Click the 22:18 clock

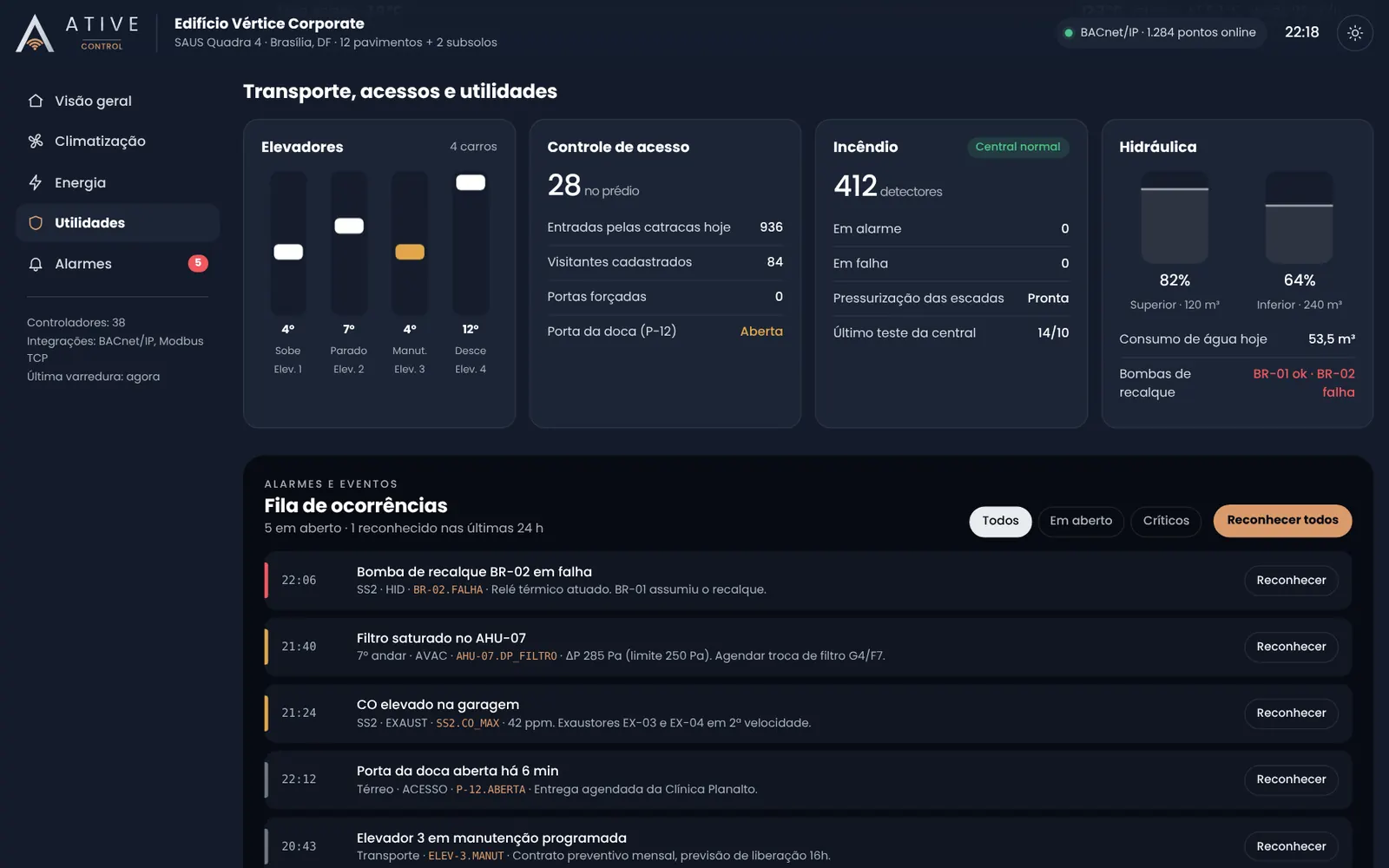point(1301,32)
